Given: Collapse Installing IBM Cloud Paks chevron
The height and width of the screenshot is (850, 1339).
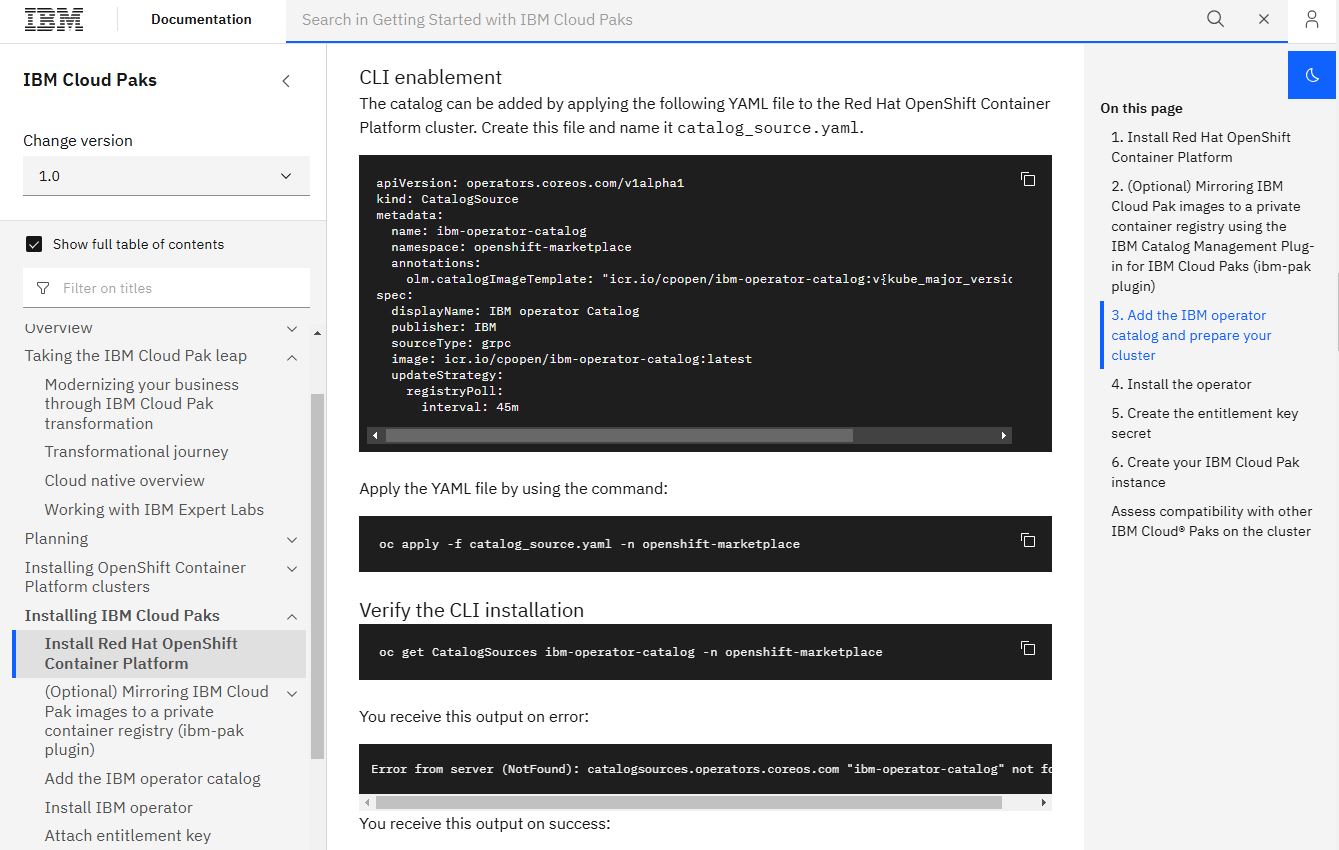Looking at the screenshot, I should coord(292,617).
